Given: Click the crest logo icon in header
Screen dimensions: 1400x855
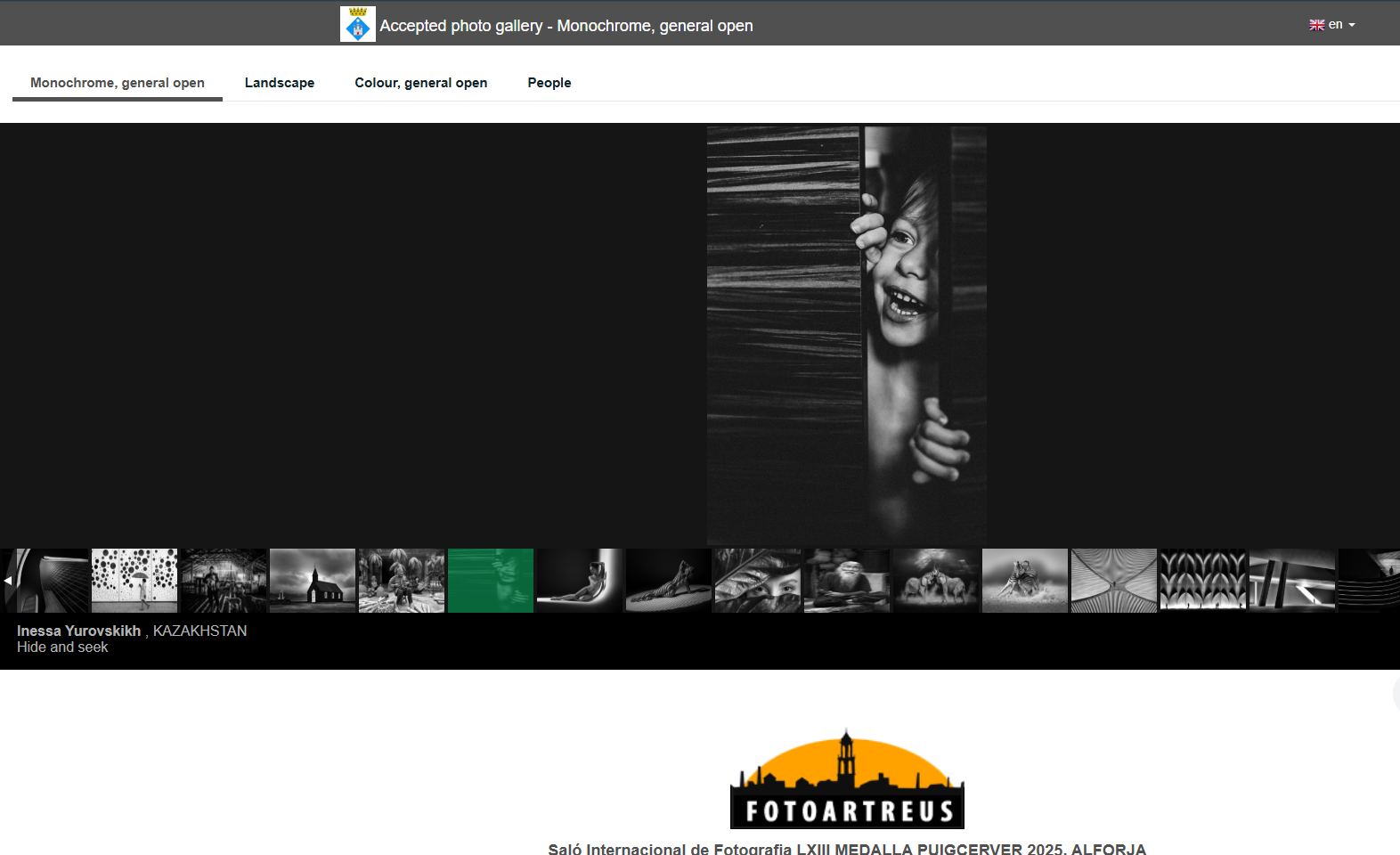Looking at the screenshot, I should pos(358,24).
